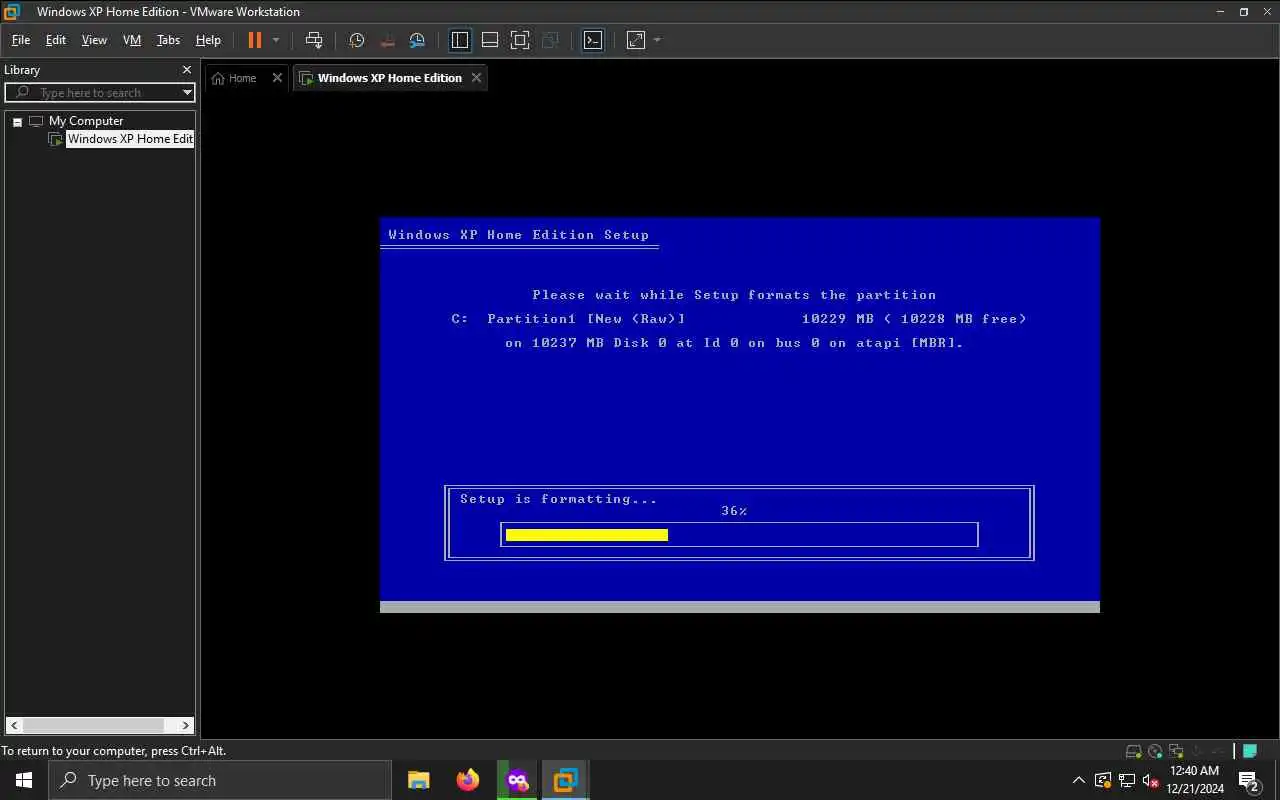Take a snapshot of this virtual machine
Viewport: 1280px width, 800px height.
click(x=356, y=40)
